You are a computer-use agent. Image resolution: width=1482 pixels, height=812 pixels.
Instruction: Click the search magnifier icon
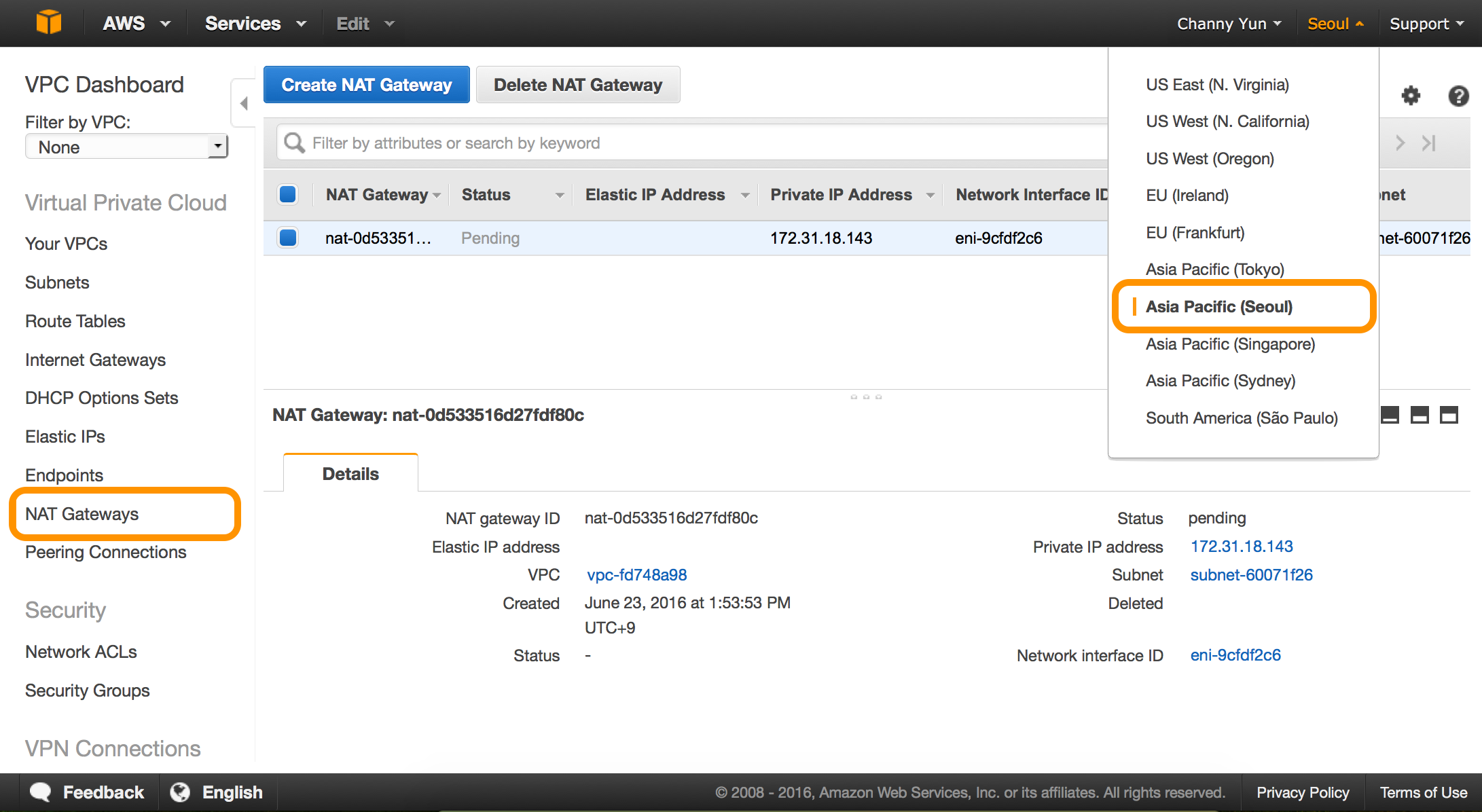click(294, 143)
